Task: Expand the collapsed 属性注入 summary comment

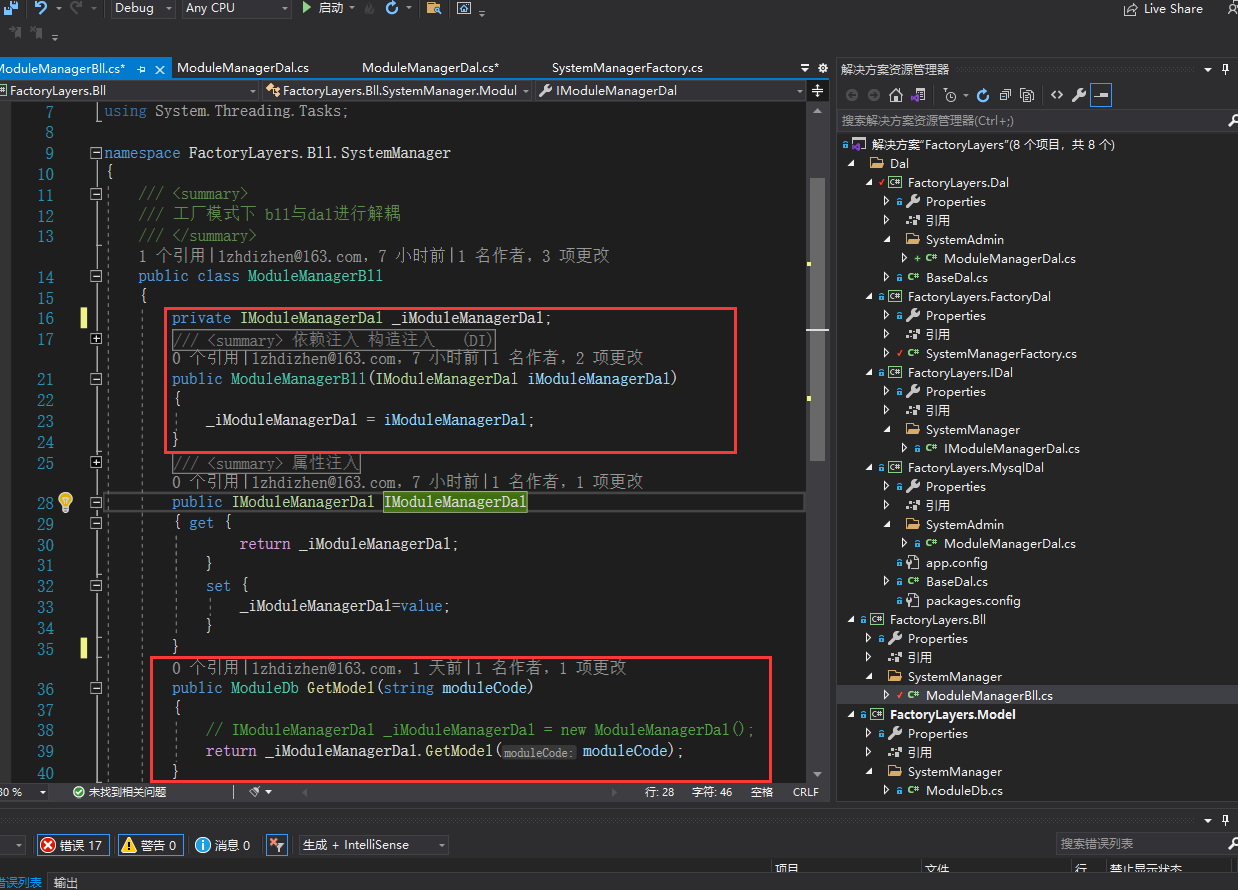Action: (x=96, y=463)
